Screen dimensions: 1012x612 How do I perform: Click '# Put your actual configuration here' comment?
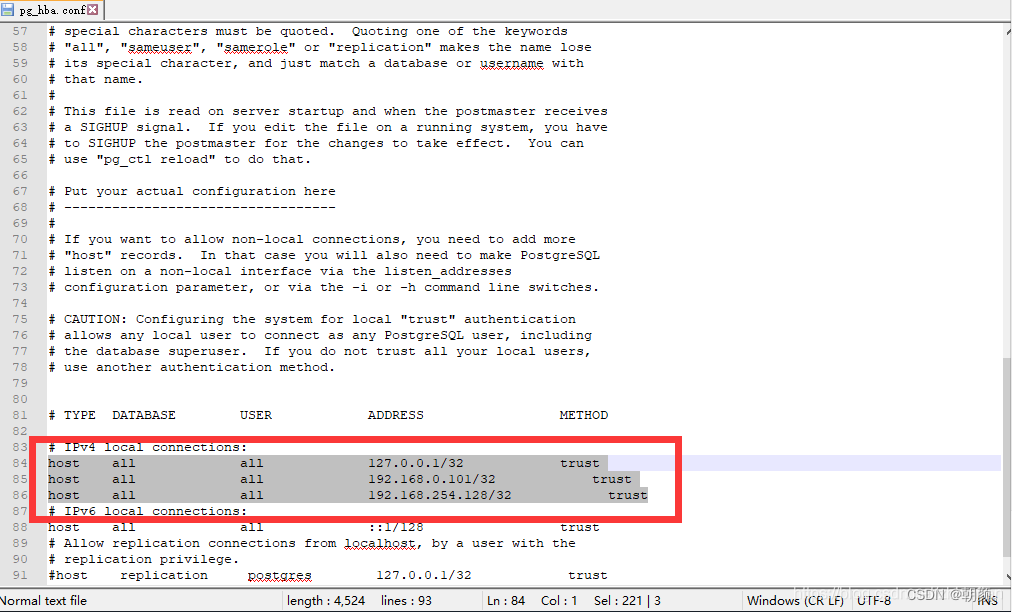click(x=192, y=191)
